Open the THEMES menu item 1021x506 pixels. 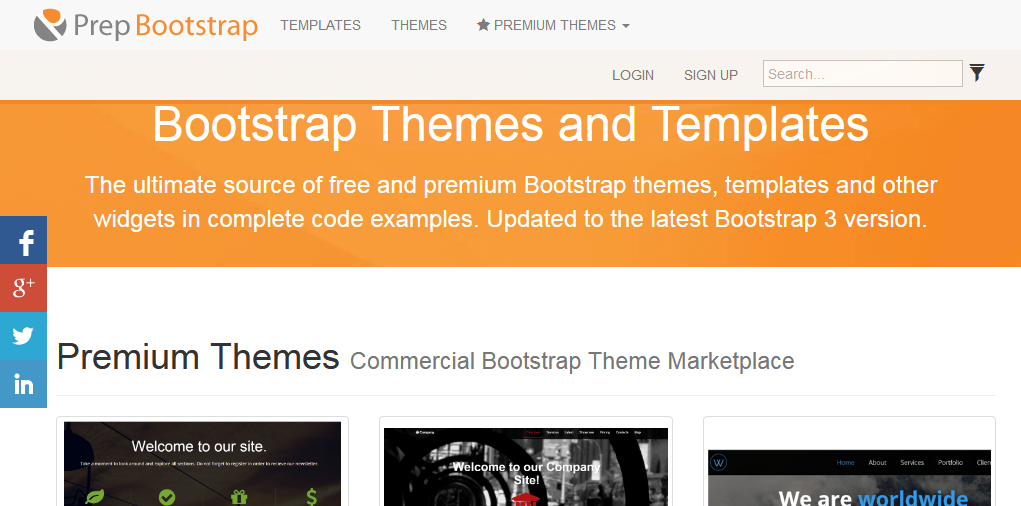click(x=419, y=25)
